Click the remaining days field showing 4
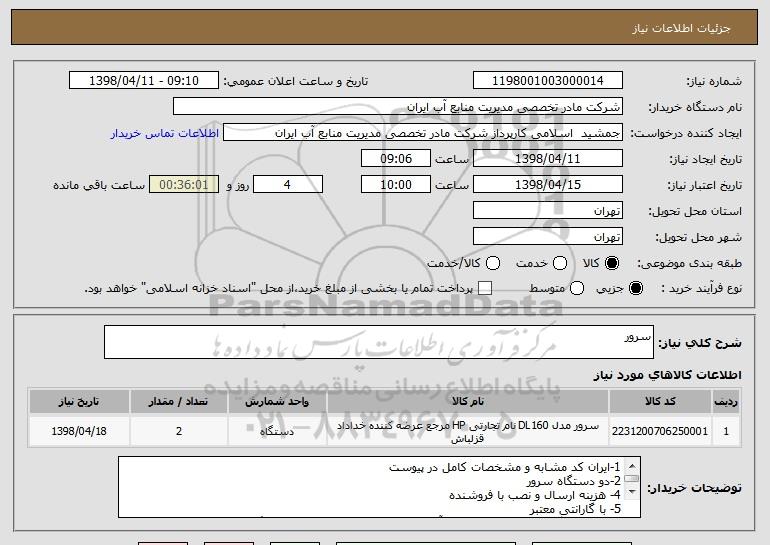770x545 pixels. [288, 185]
